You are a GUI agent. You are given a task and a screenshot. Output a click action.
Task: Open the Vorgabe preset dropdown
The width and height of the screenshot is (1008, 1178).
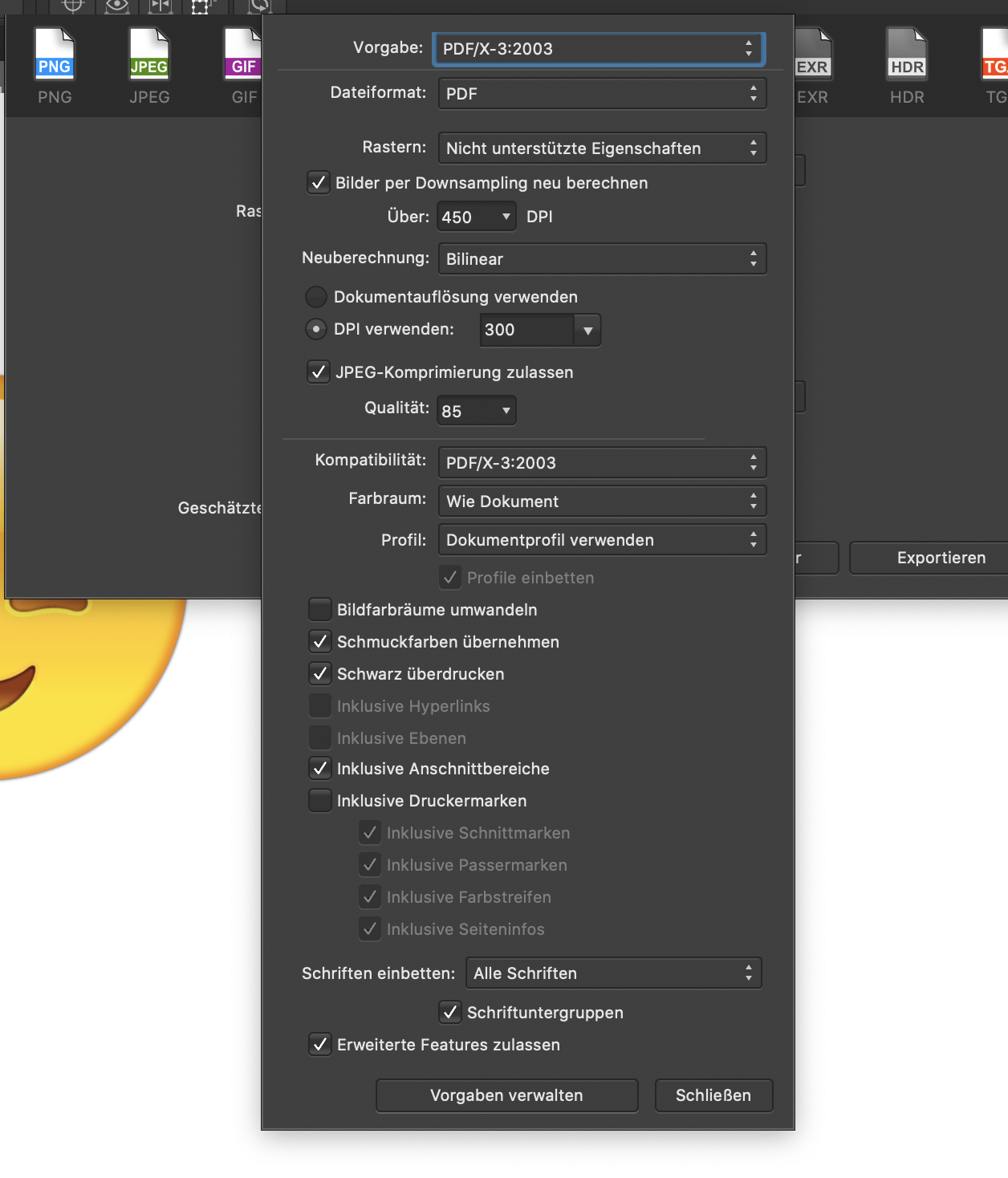599,48
